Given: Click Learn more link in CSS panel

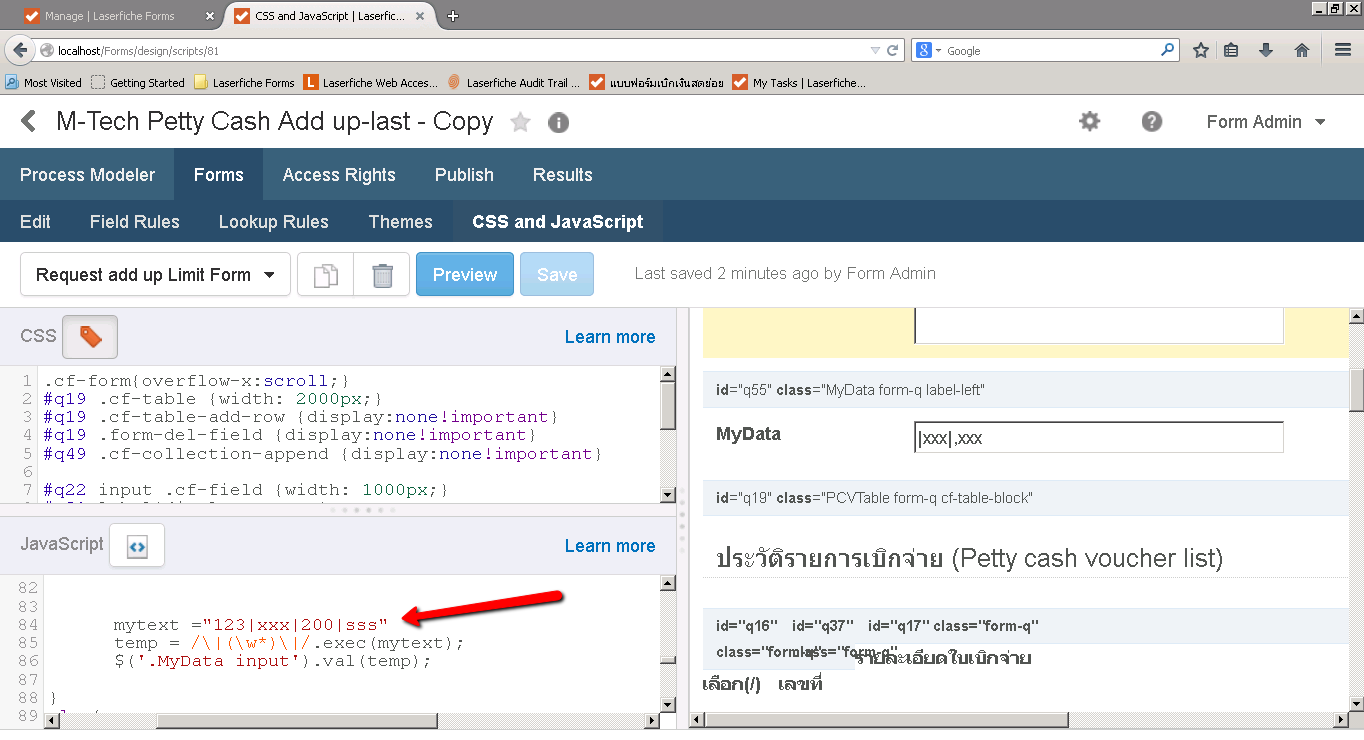Looking at the screenshot, I should tap(610, 337).
